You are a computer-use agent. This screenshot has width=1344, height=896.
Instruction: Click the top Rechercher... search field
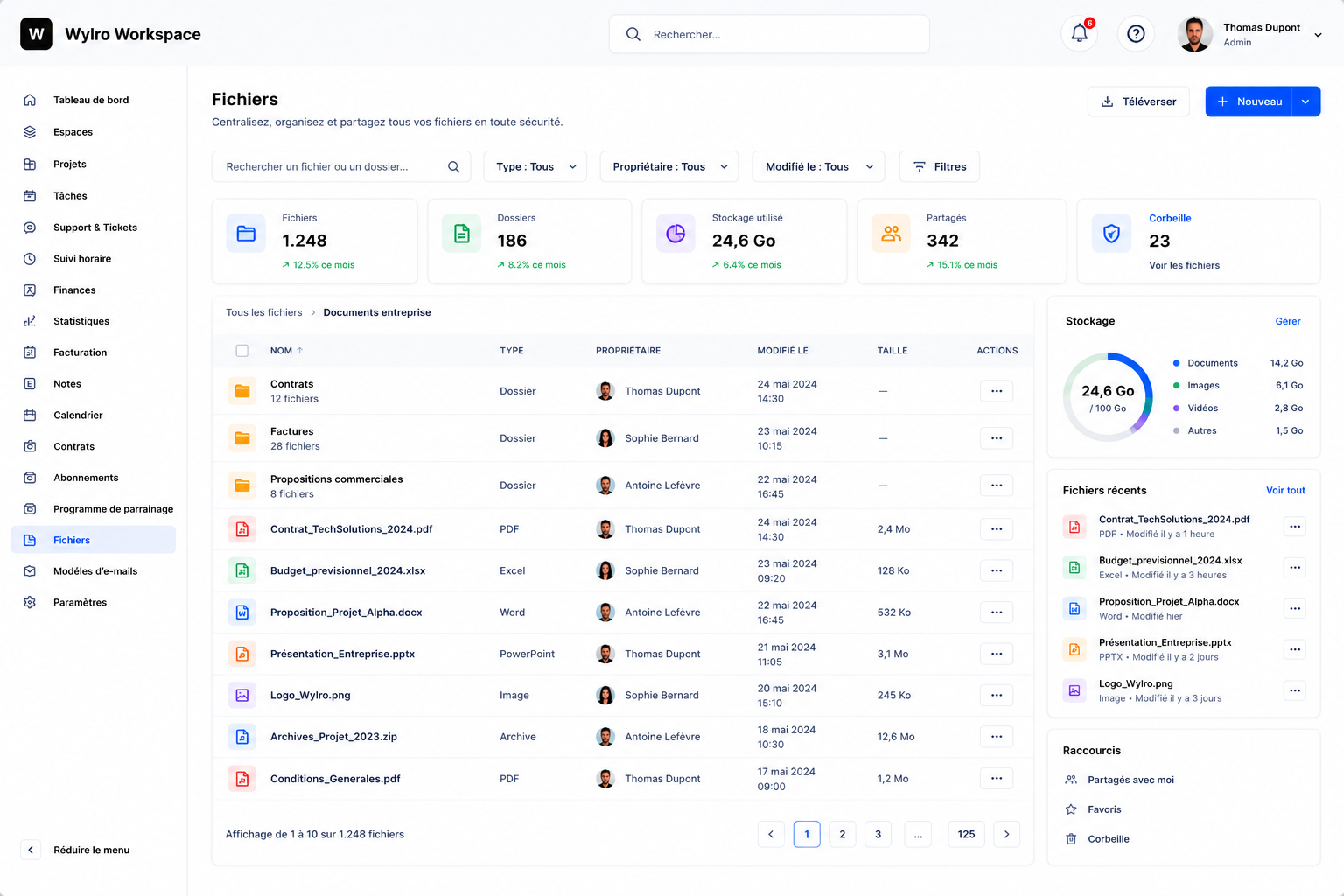click(769, 34)
